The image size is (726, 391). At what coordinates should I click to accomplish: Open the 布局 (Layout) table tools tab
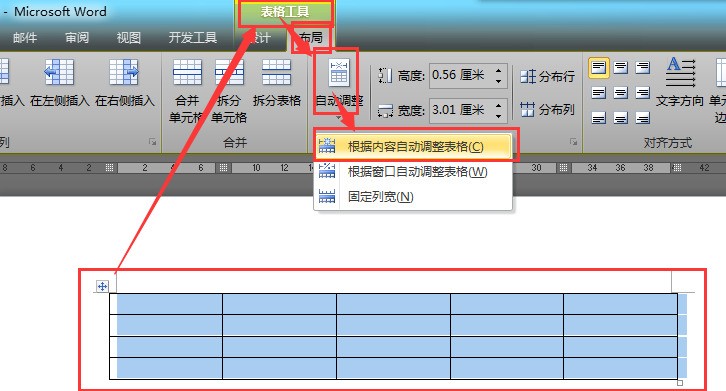(311, 38)
